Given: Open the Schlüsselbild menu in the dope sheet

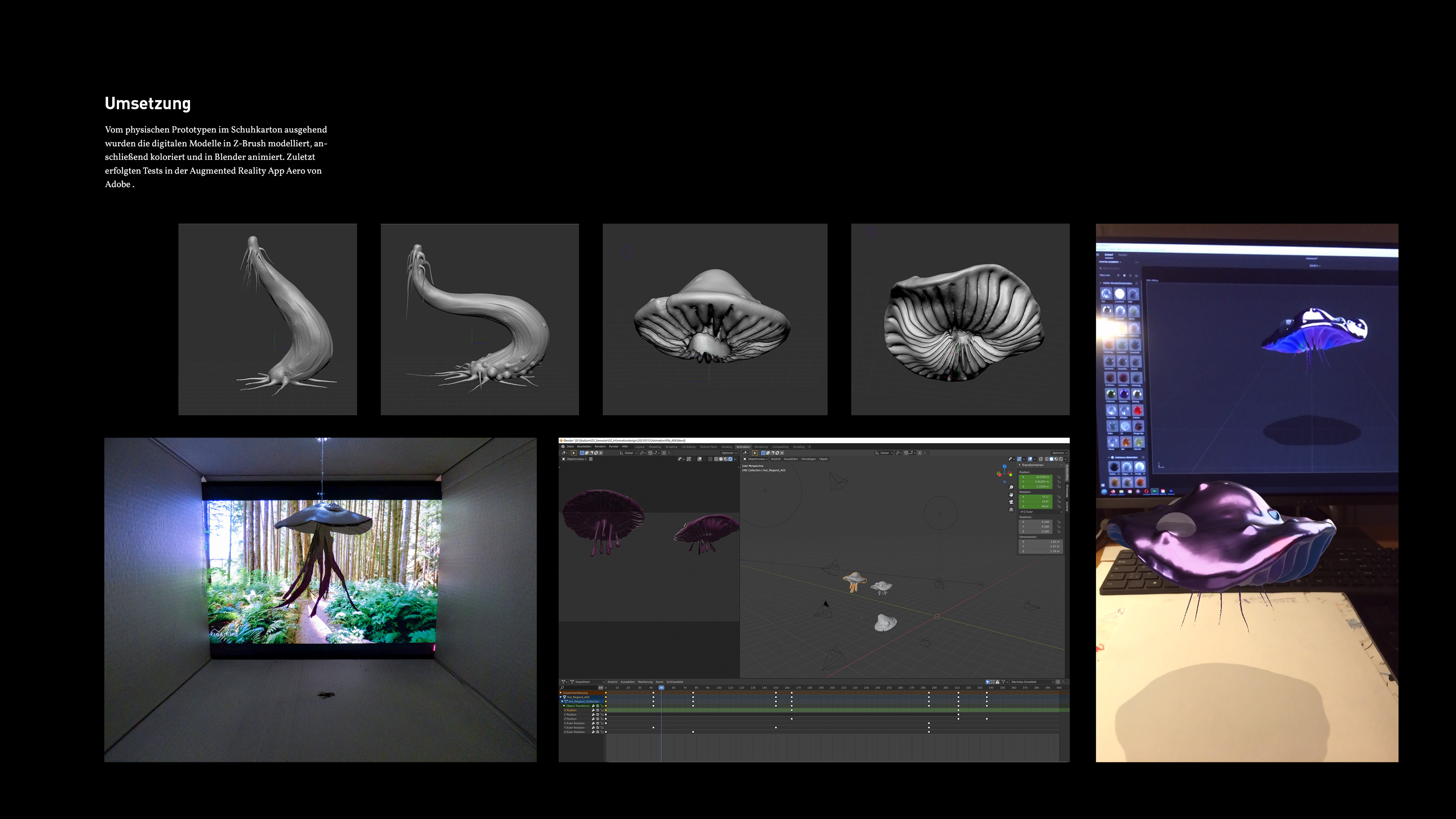Looking at the screenshot, I should coord(675,682).
